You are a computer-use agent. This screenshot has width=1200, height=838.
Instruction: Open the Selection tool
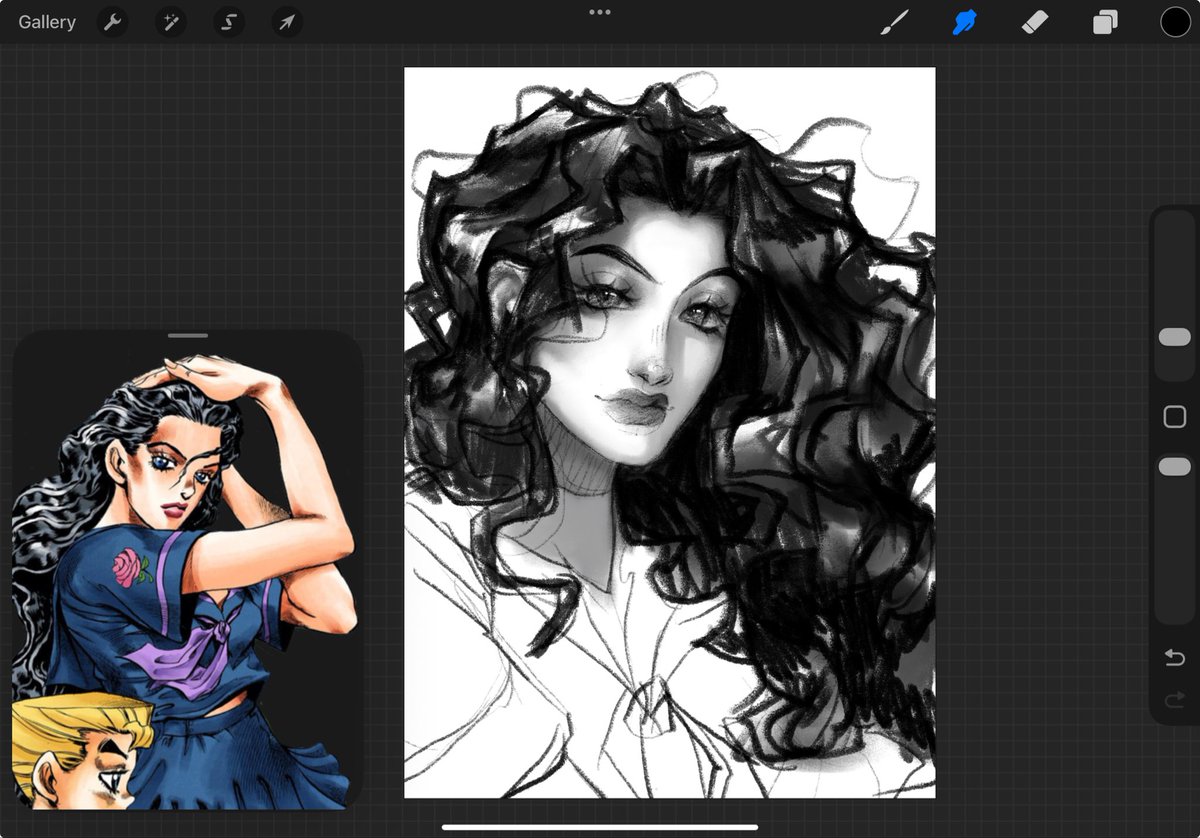(228, 21)
